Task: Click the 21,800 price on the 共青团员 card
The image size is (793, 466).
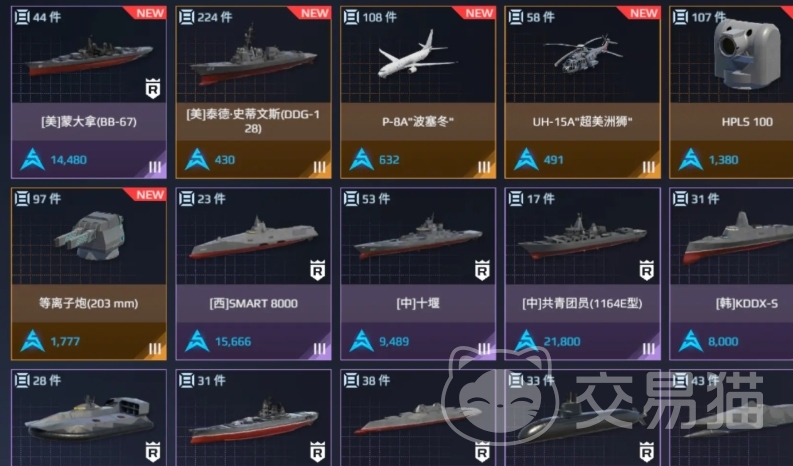Action: (562, 342)
